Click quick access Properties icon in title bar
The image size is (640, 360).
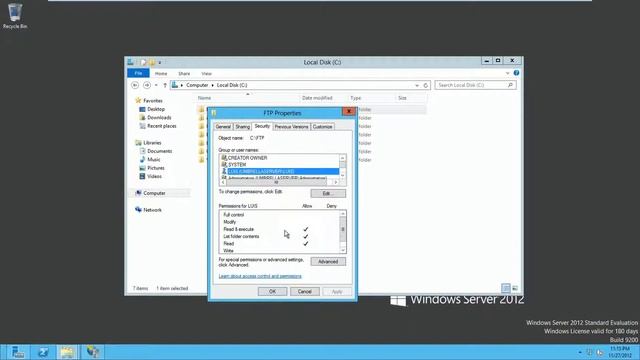pyautogui.click(x=143, y=62)
